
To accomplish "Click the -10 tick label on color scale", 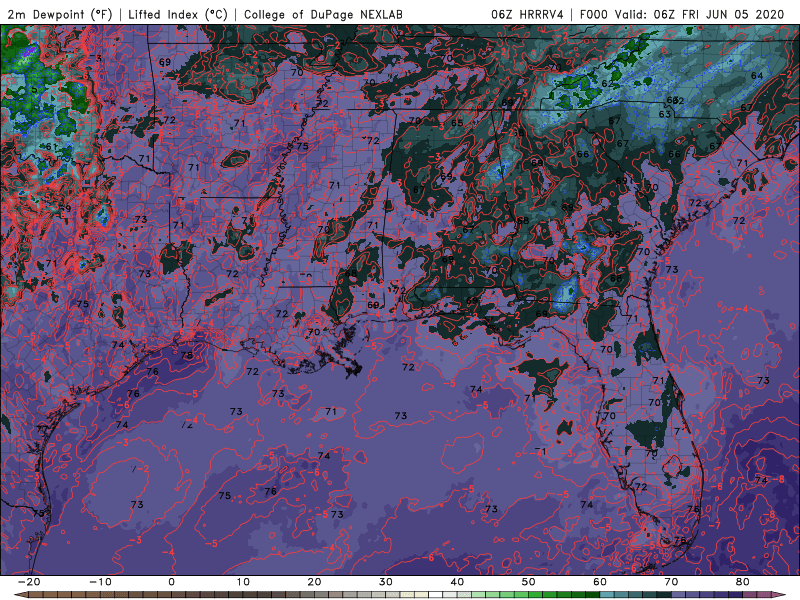I will [x=100, y=582].
